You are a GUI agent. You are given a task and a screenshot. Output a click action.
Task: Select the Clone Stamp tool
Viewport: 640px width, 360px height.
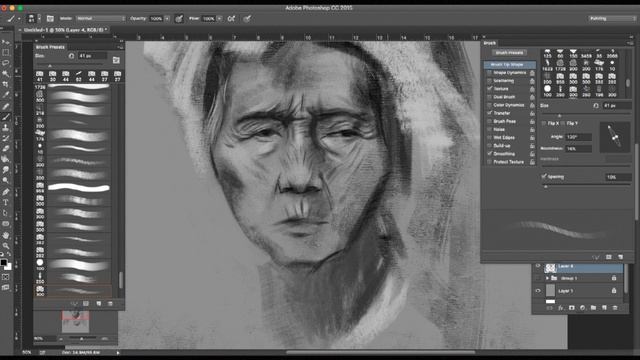pyautogui.click(x=5, y=128)
